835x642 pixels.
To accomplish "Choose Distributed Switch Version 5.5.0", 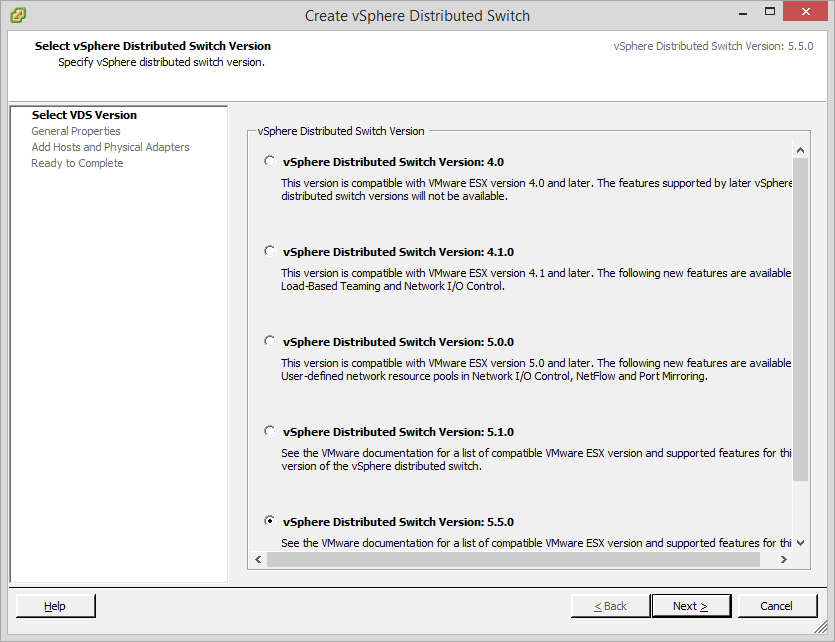I will (x=269, y=521).
